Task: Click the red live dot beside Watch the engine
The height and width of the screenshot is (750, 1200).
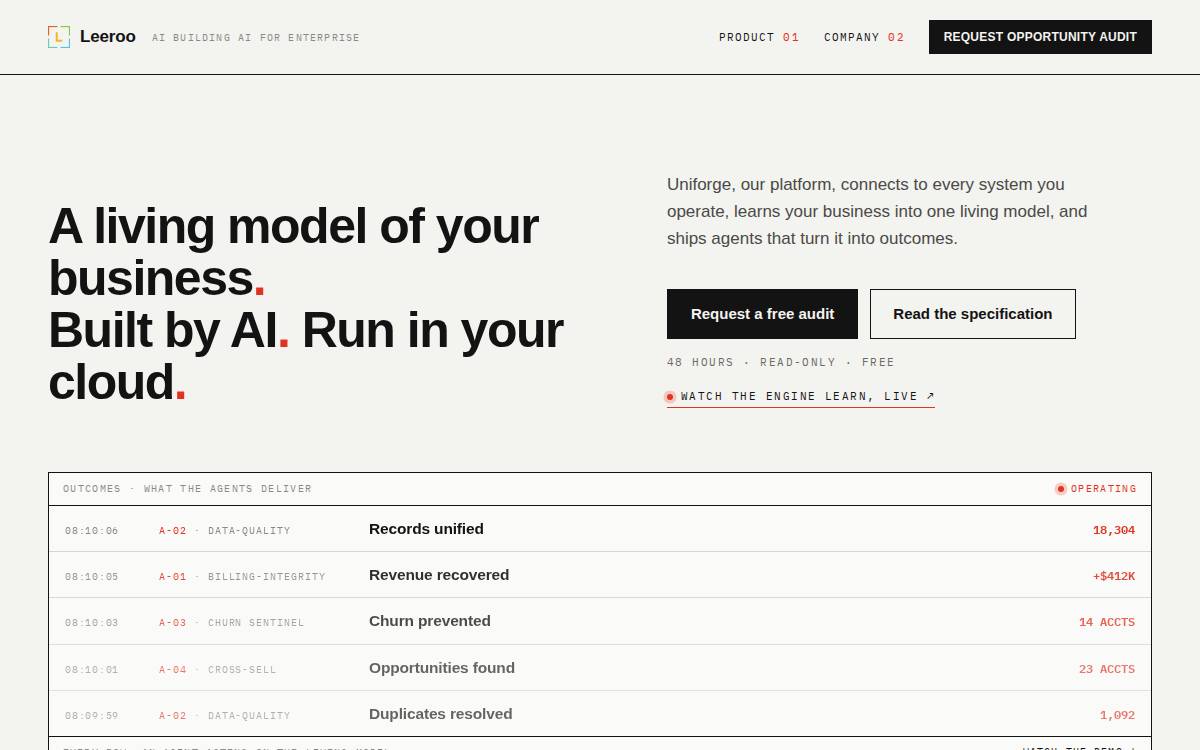Action: coord(670,397)
